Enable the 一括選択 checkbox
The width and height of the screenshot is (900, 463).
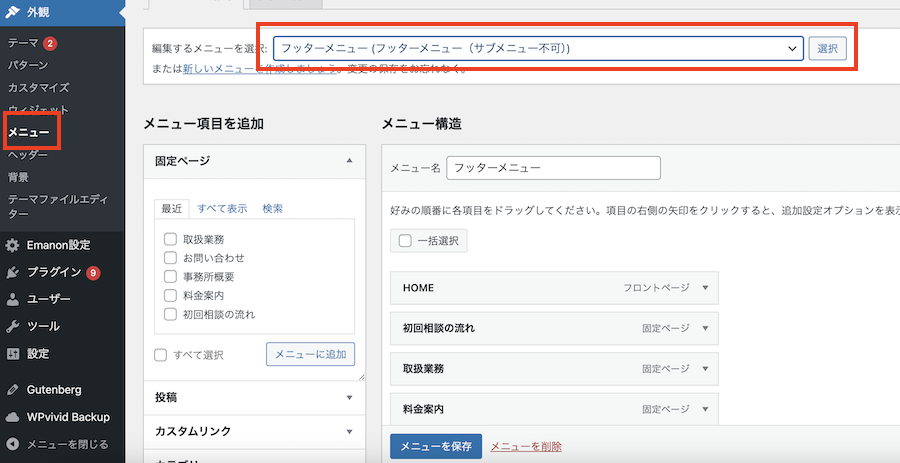405,240
